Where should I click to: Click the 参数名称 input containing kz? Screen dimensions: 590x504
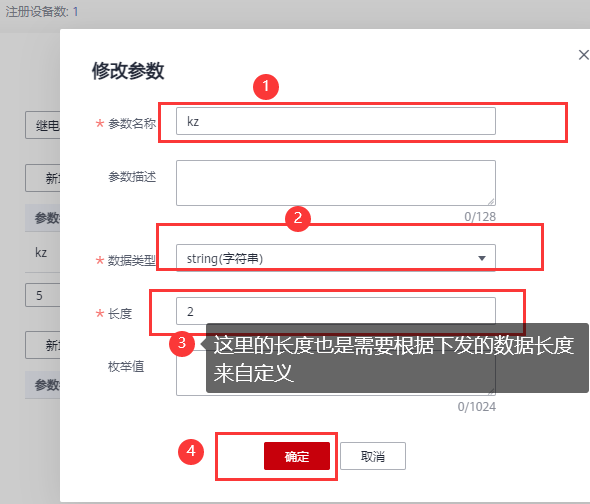(x=336, y=121)
